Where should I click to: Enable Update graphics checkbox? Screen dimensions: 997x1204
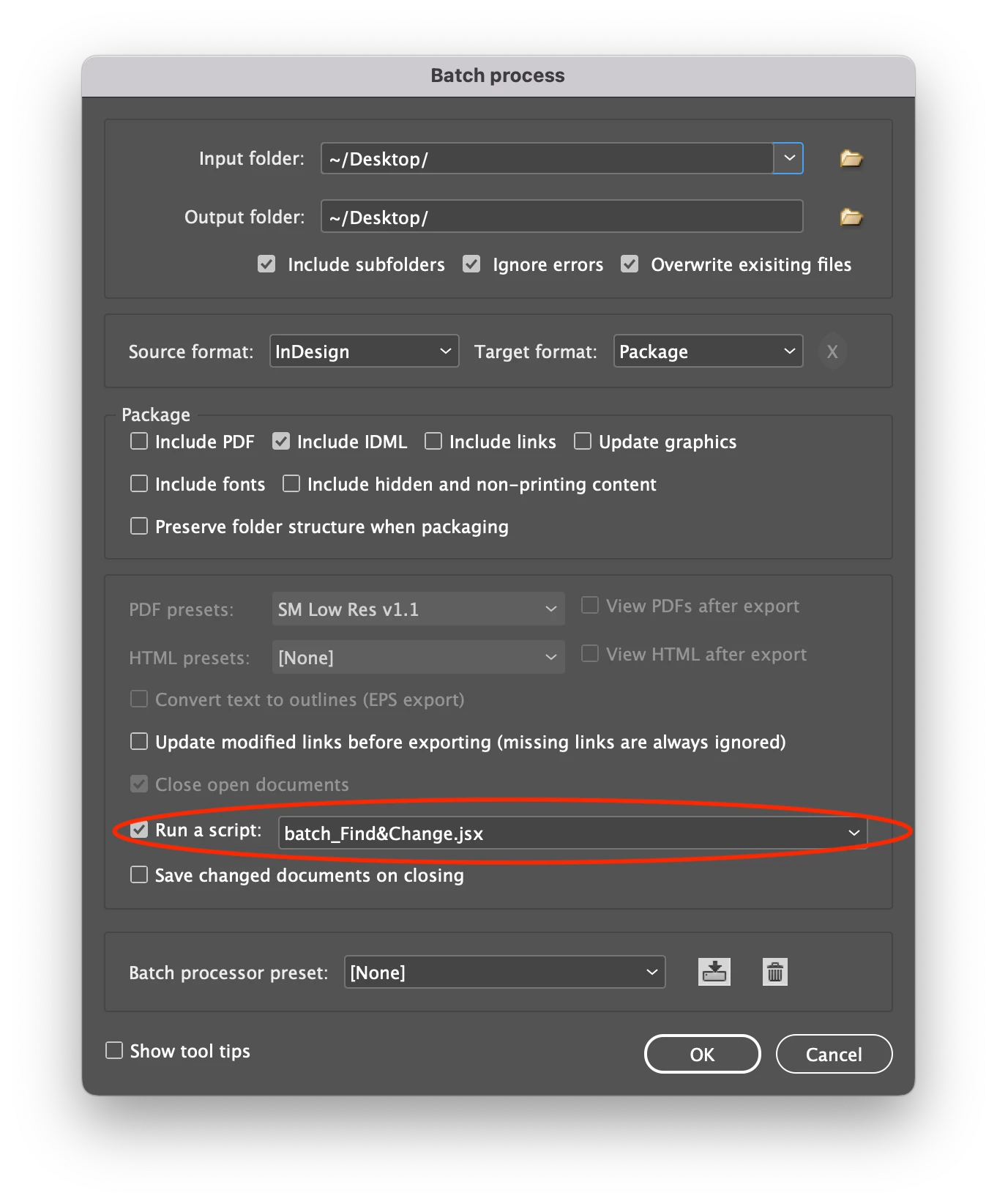pos(583,441)
